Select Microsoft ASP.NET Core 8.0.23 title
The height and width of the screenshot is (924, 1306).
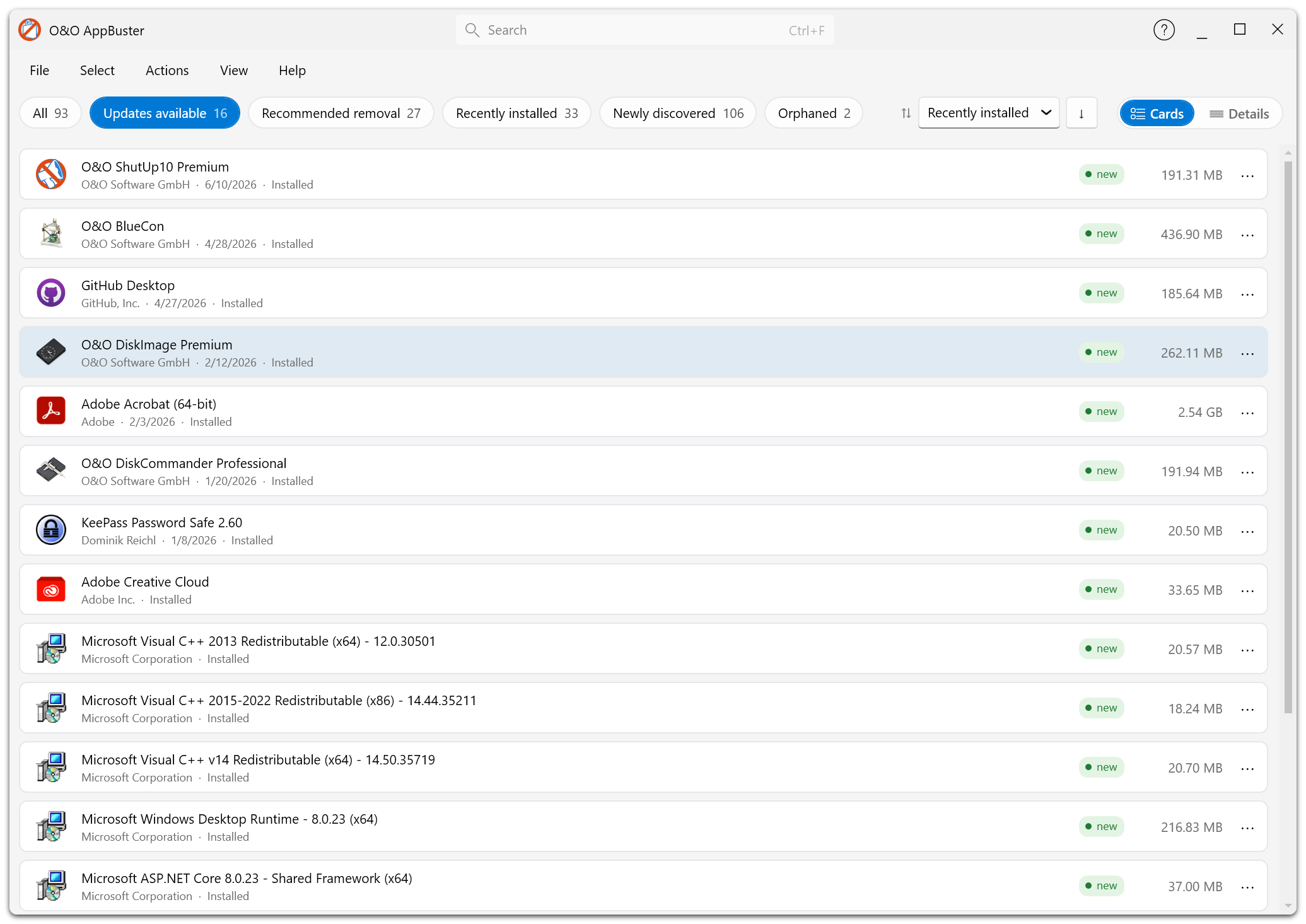pos(247,879)
